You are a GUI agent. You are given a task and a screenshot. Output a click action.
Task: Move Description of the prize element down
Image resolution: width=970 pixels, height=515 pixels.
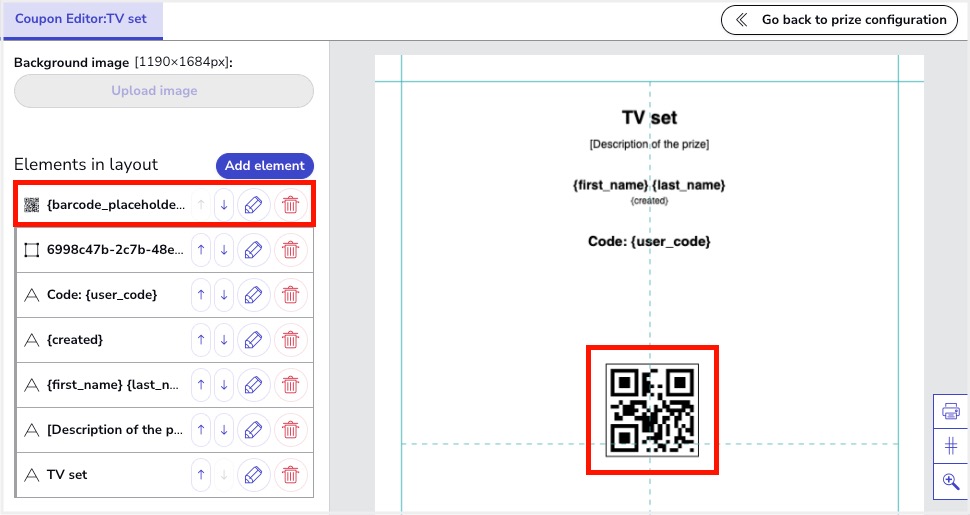point(224,430)
